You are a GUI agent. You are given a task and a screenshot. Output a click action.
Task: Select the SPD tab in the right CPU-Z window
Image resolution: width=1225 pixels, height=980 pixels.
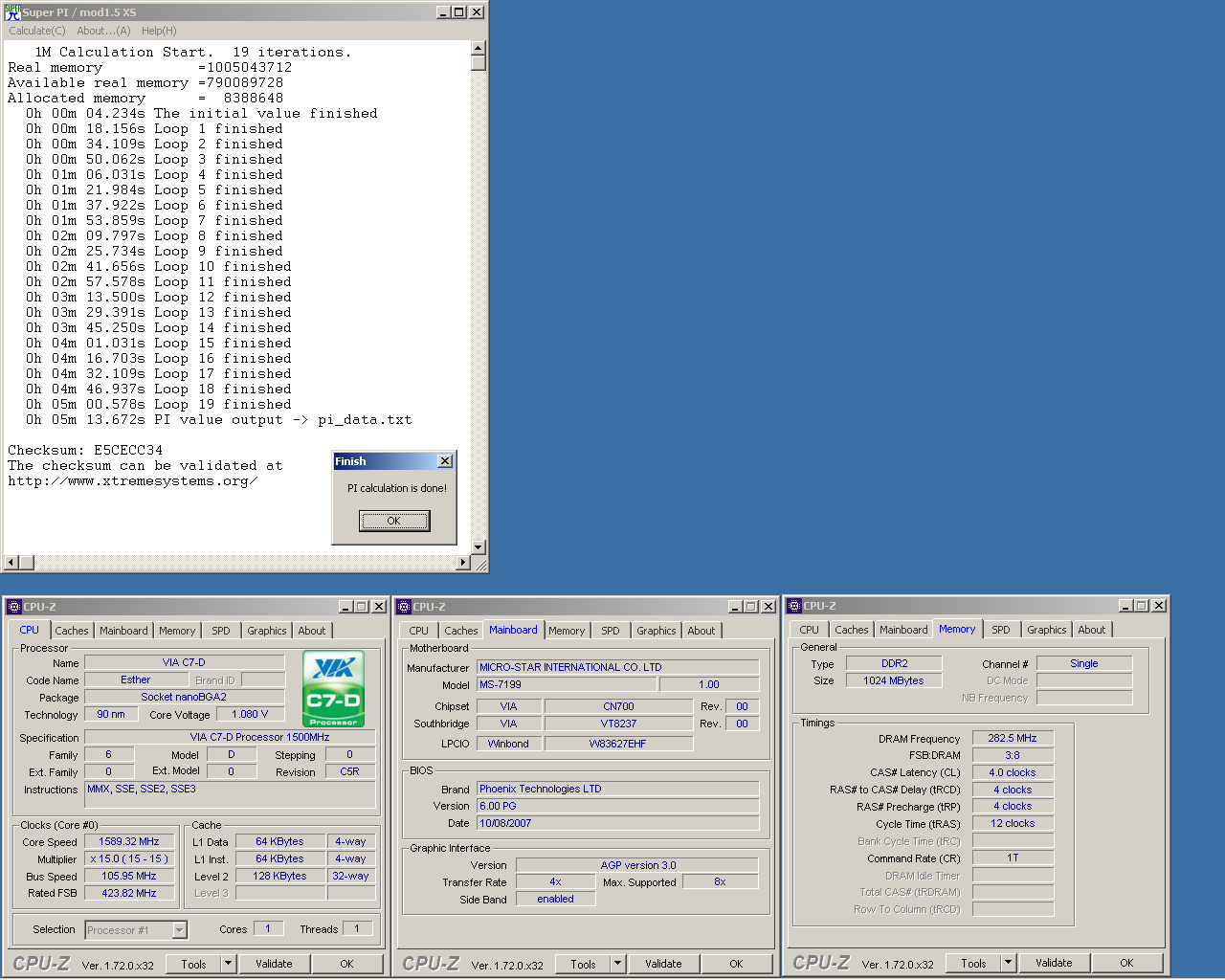click(1001, 630)
